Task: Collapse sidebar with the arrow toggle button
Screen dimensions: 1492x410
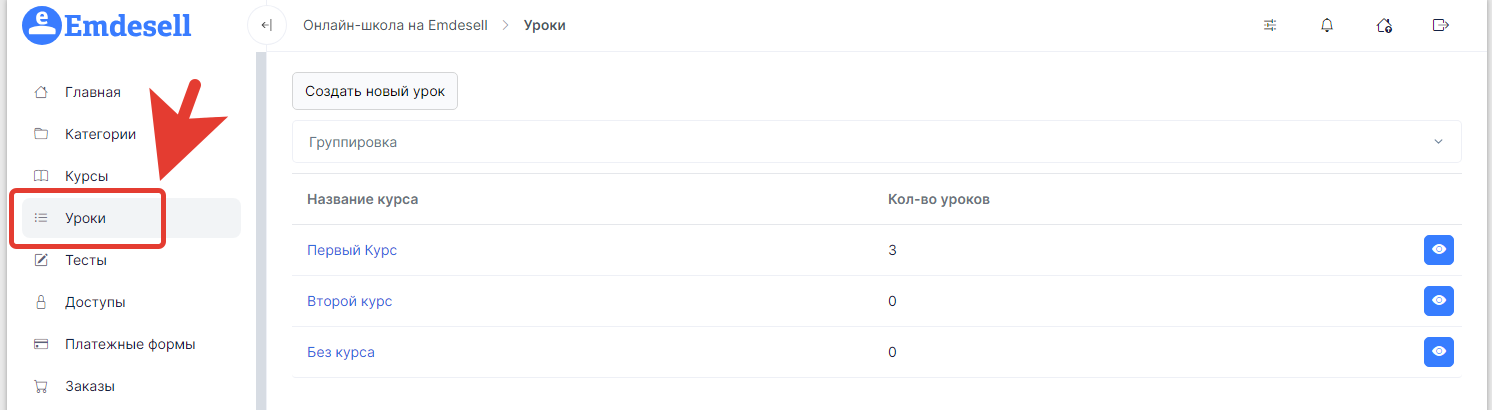Action: click(266, 25)
